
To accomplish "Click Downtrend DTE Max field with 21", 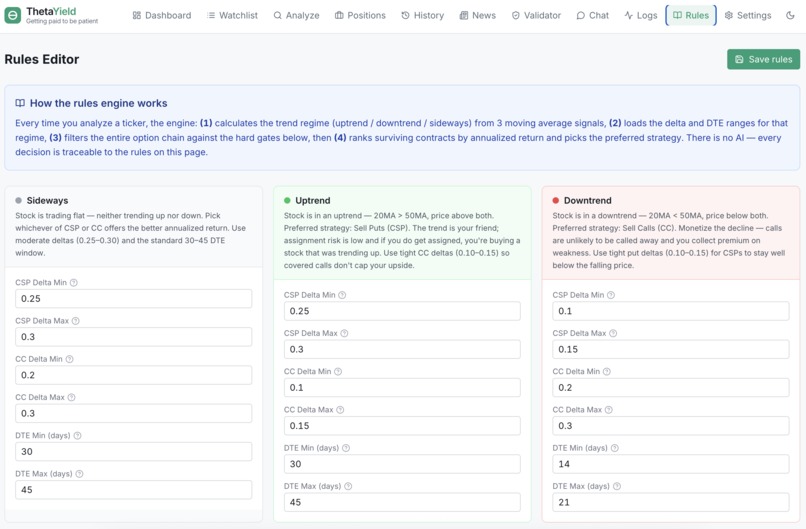I will click(x=671, y=502).
